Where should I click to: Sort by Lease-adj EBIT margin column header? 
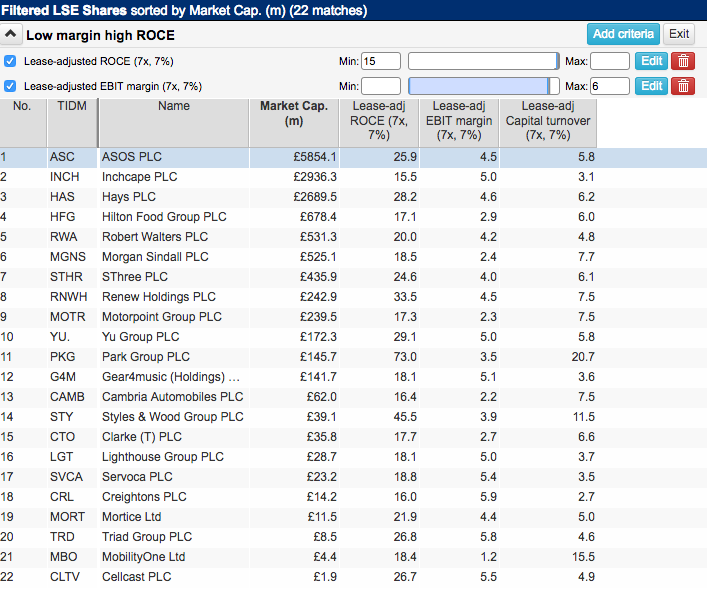click(459, 123)
